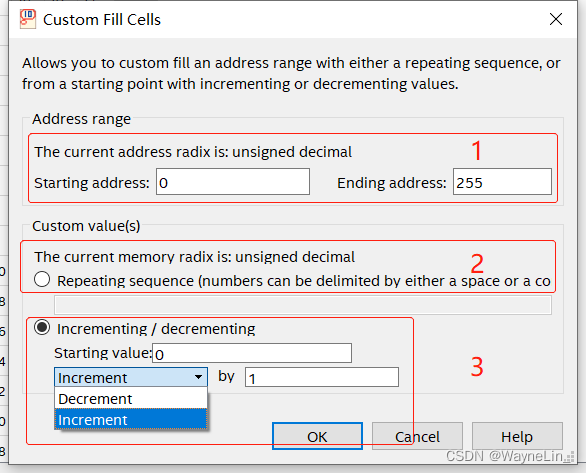Choose the highlighted Increment list option
Viewport: 586px width, 473px height.
(x=131, y=420)
